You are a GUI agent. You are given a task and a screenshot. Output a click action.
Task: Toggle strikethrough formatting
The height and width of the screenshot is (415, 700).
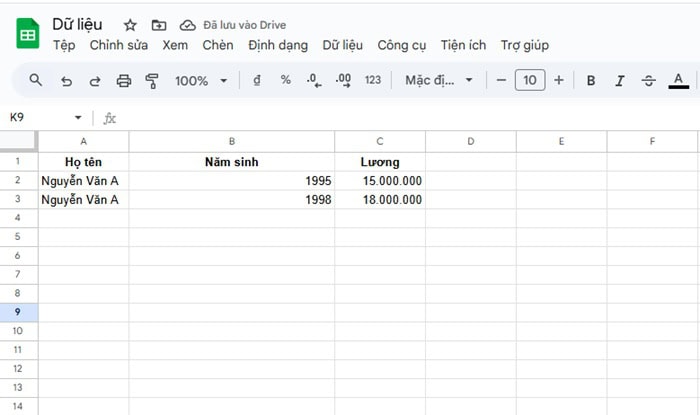coord(649,80)
